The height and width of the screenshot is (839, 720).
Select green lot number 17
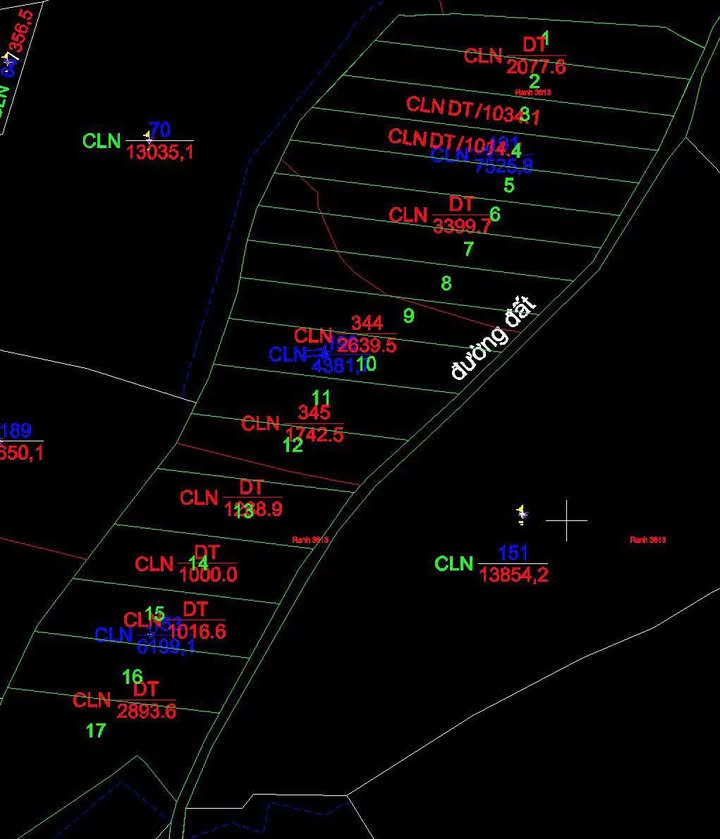point(96,730)
